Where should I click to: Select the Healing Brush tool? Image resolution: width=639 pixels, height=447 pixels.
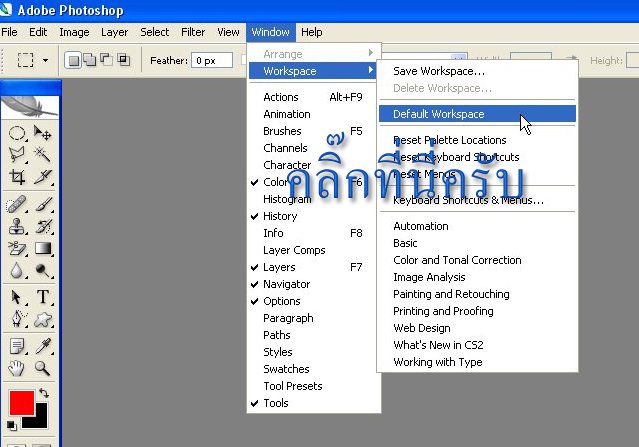coord(17,204)
